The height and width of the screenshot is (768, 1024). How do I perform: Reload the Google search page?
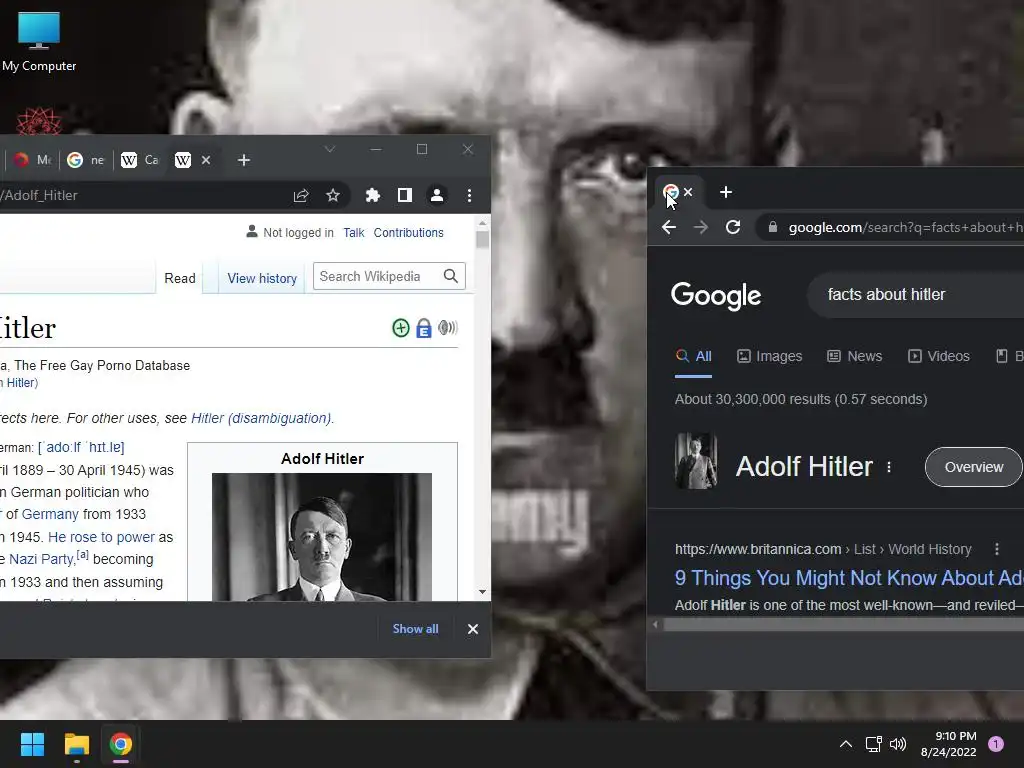pos(733,227)
